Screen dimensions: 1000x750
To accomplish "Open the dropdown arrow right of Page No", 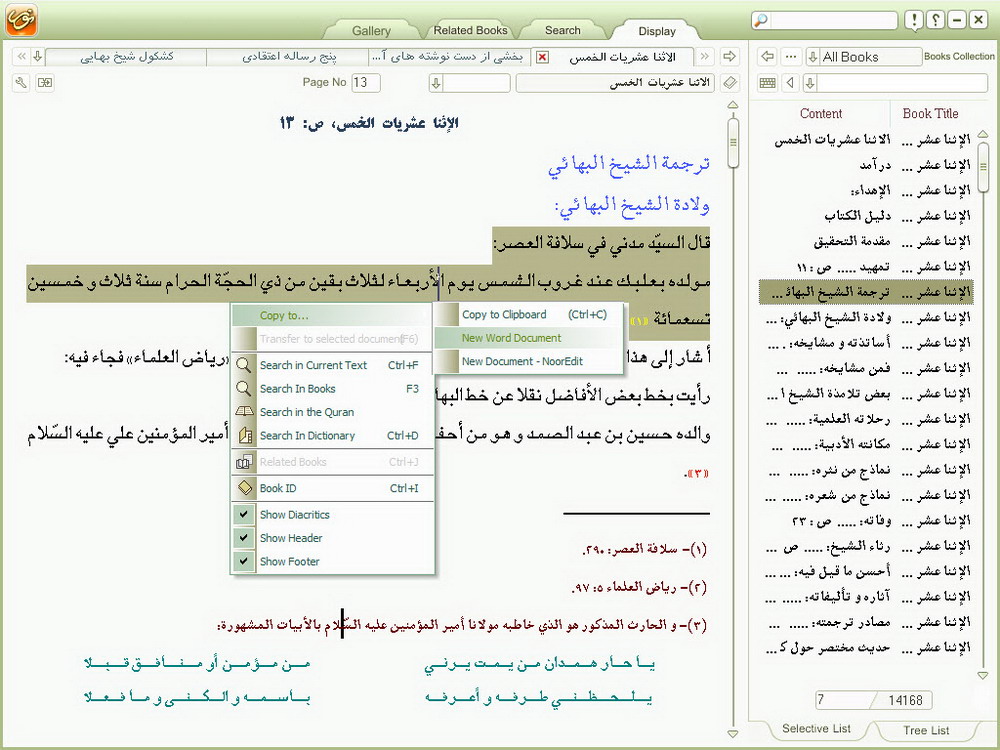I will pyautogui.click(x=436, y=82).
